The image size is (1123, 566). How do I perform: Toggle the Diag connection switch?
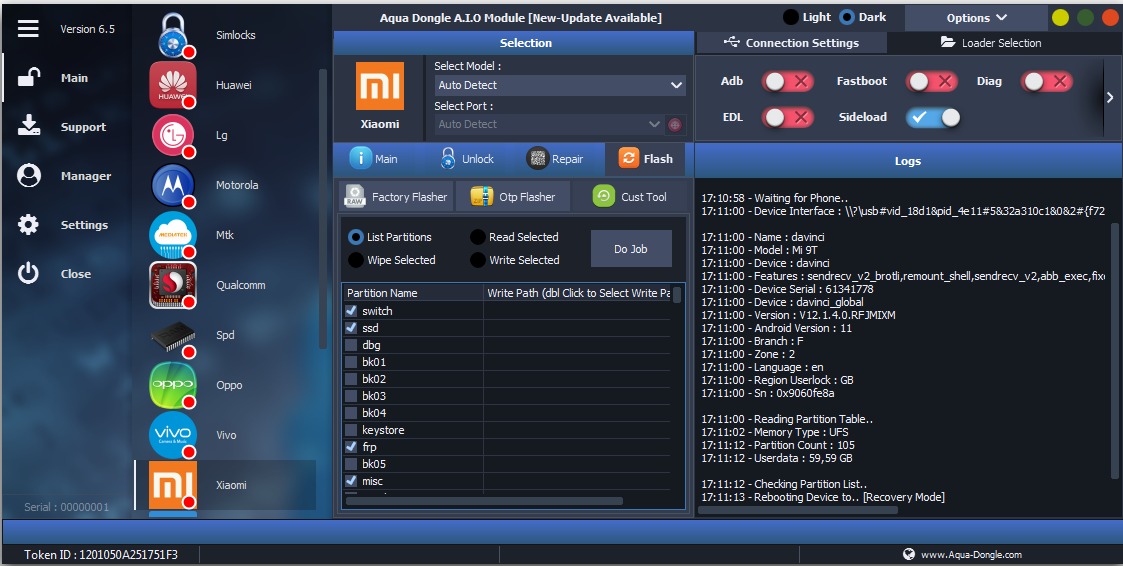click(x=1046, y=81)
